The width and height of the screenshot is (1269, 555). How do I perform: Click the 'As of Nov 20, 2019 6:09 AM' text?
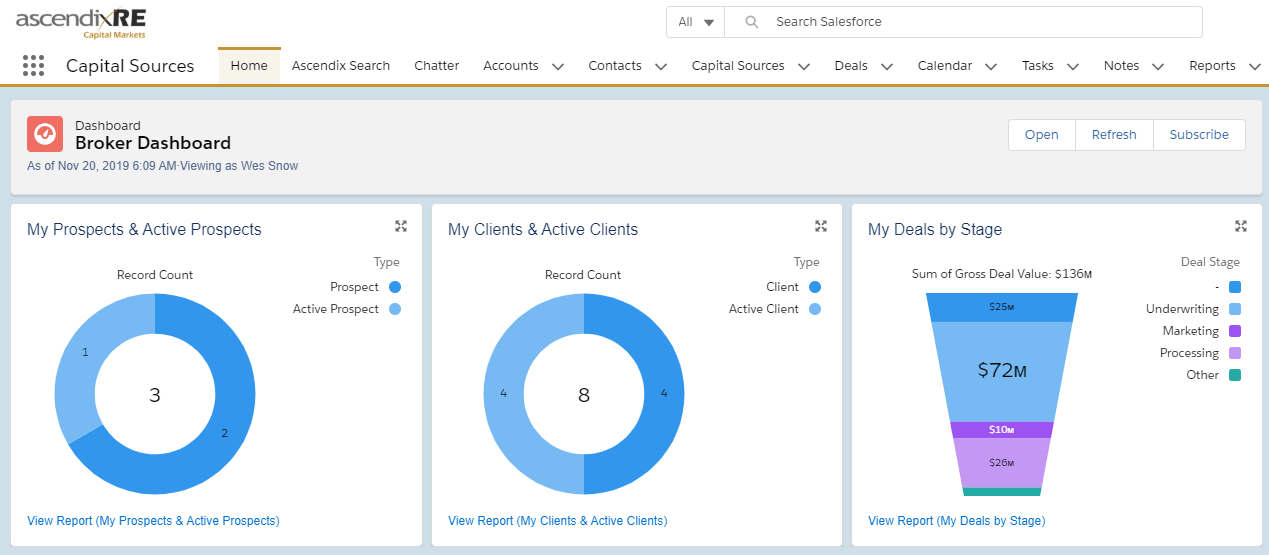pos(101,165)
